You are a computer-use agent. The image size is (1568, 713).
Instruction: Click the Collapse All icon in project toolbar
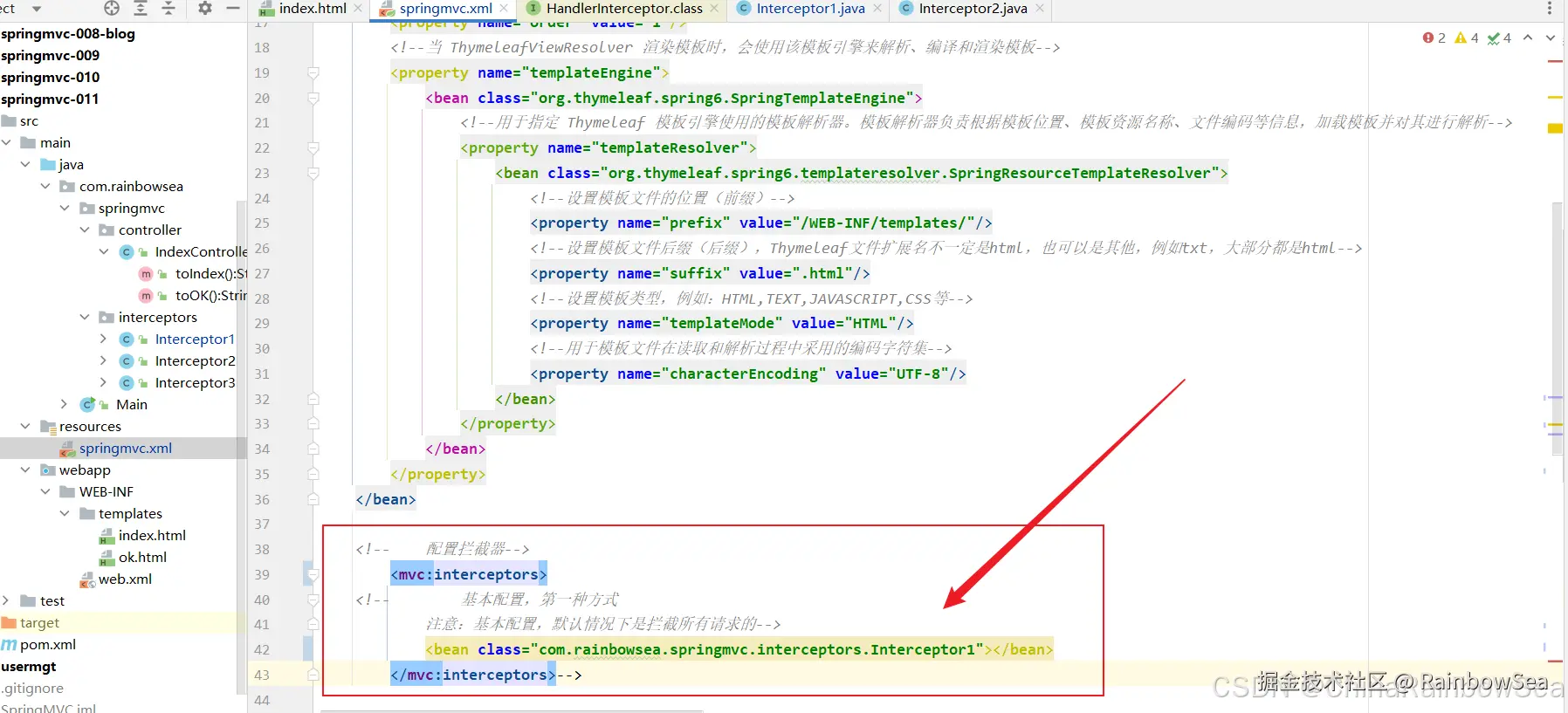(169, 8)
